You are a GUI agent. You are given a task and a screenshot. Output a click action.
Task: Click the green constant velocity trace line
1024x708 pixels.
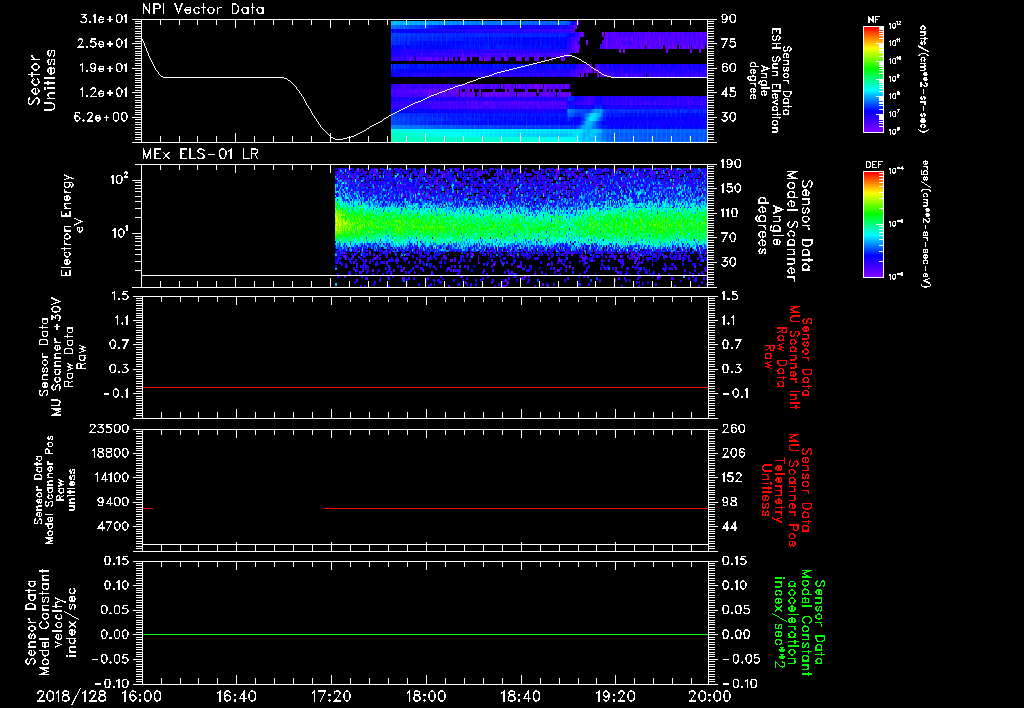pyautogui.click(x=425, y=634)
